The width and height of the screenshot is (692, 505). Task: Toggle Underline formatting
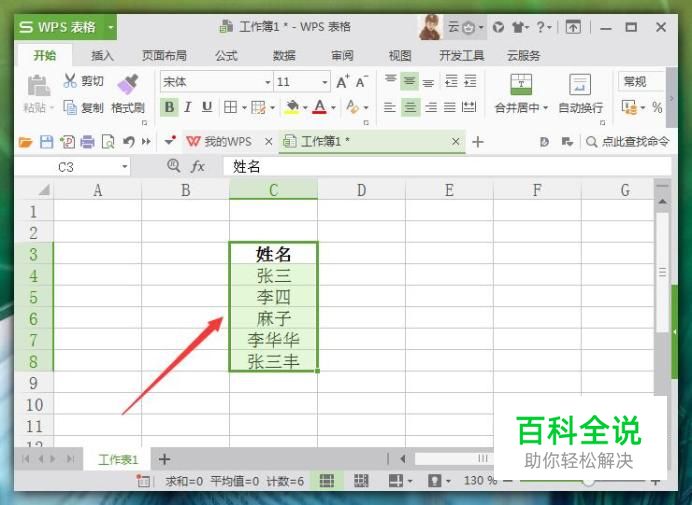207,107
